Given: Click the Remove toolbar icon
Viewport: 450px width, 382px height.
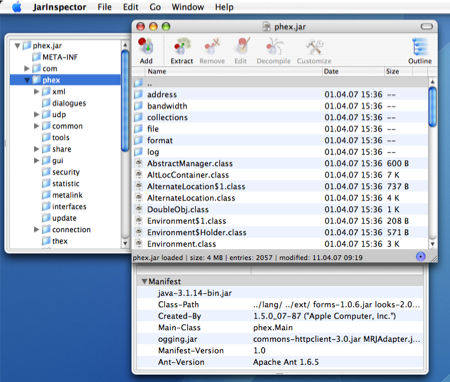Looking at the screenshot, I should 212,46.
